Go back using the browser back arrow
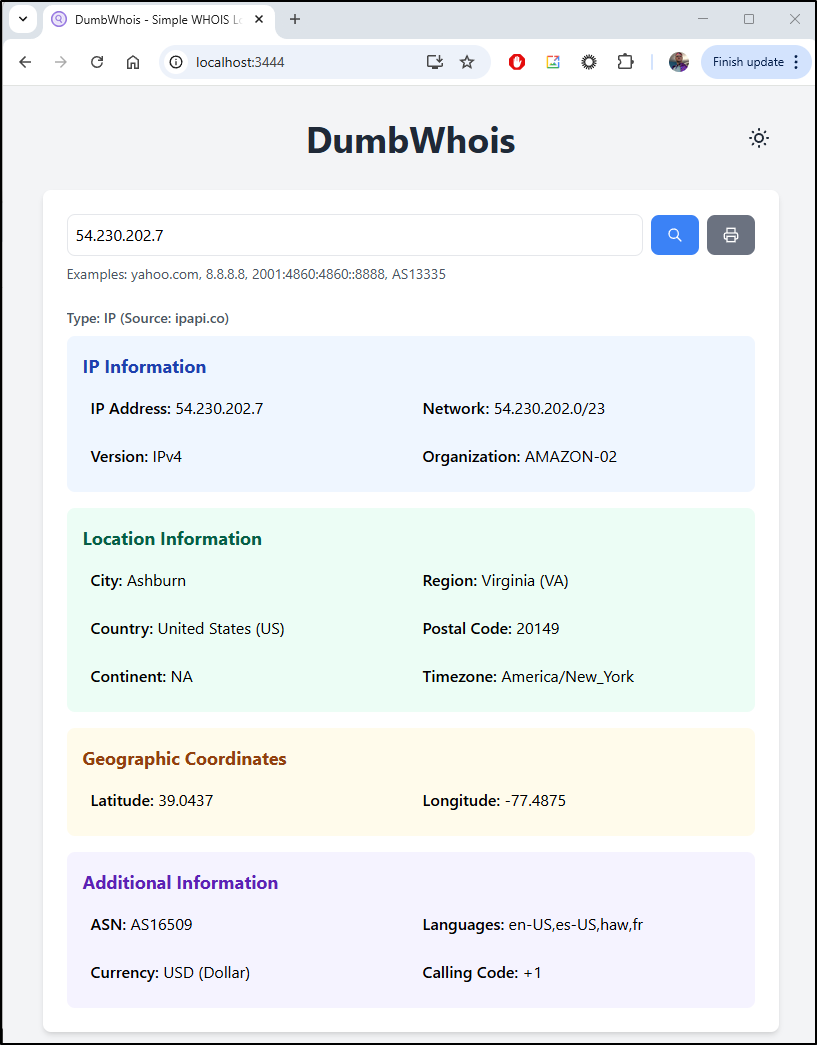Viewport: 817px width, 1045px height. tap(25, 62)
